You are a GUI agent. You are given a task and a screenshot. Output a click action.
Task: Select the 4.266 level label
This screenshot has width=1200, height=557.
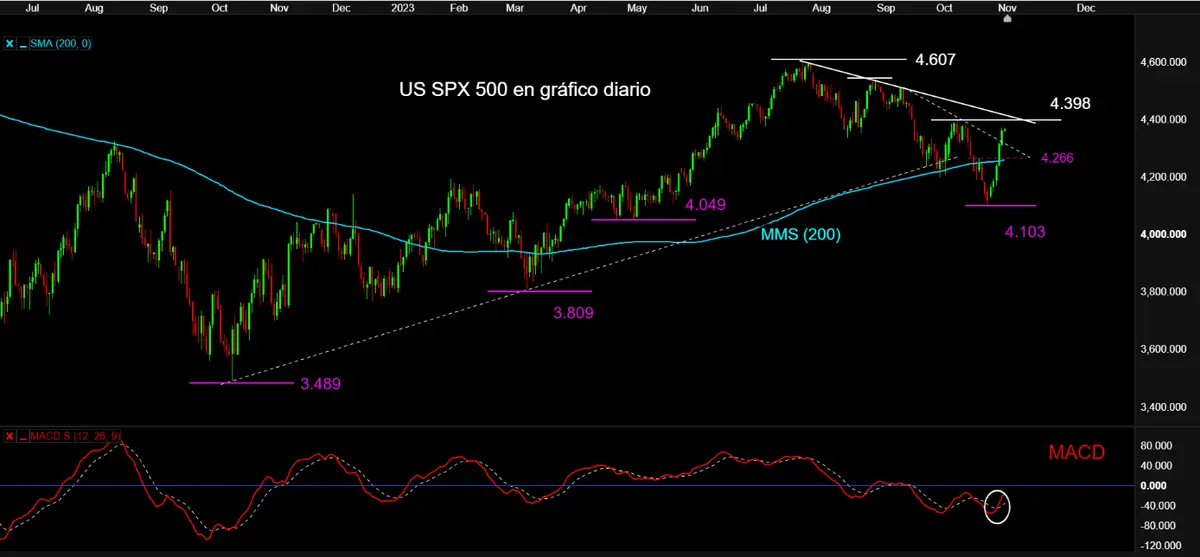1058,158
